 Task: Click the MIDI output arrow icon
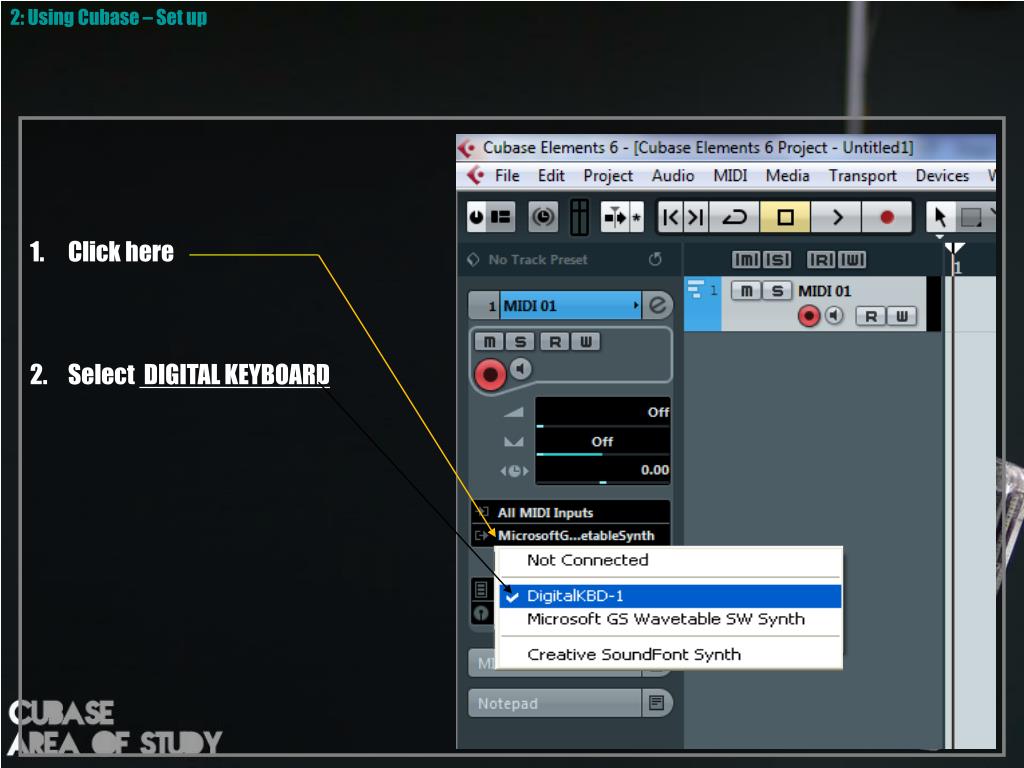tap(482, 536)
